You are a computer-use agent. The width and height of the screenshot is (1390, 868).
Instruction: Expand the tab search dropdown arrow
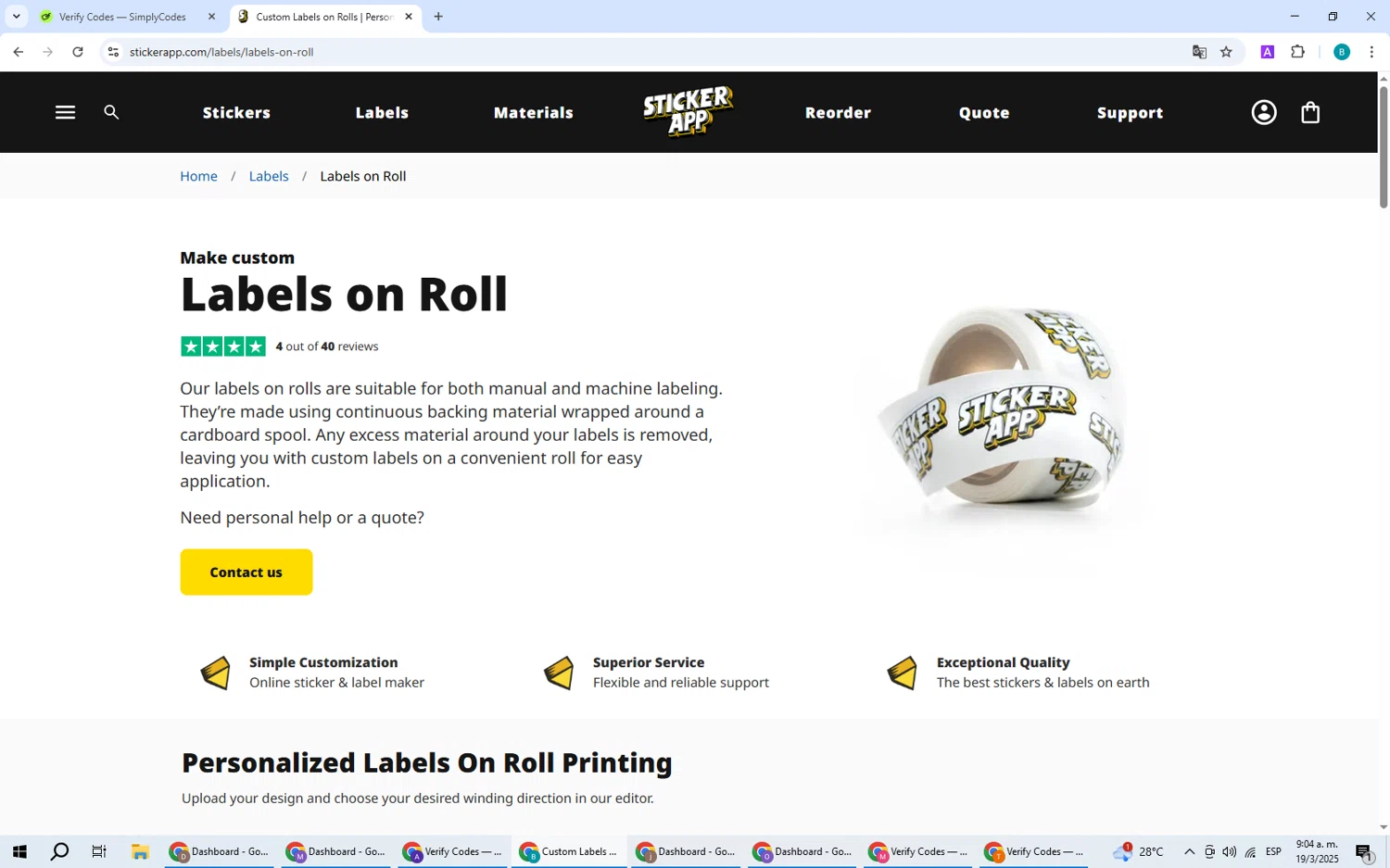[x=16, y=17]
